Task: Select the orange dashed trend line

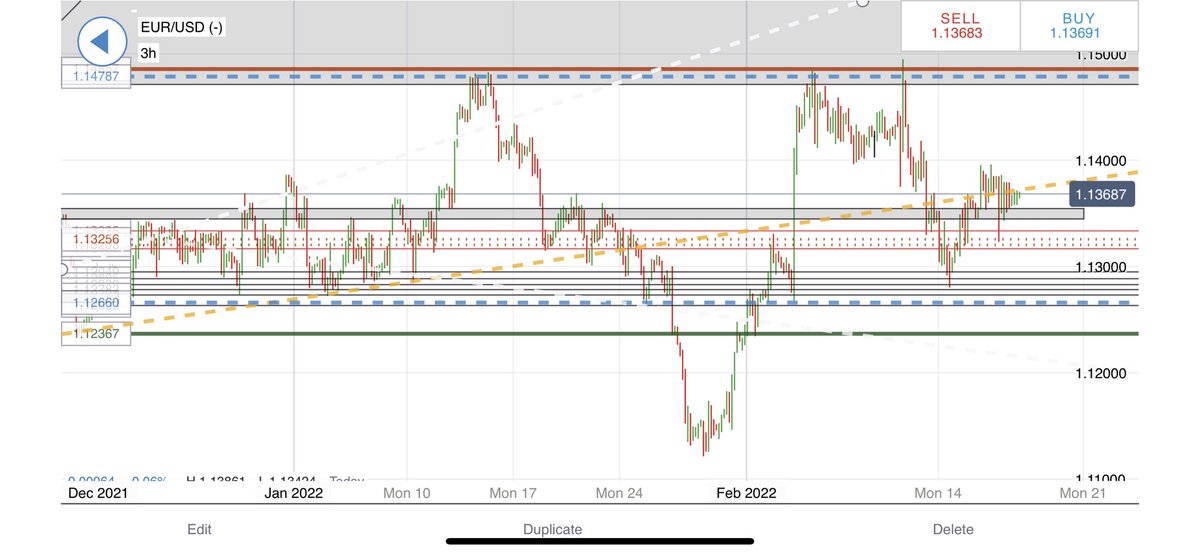Action: (600, 252)
